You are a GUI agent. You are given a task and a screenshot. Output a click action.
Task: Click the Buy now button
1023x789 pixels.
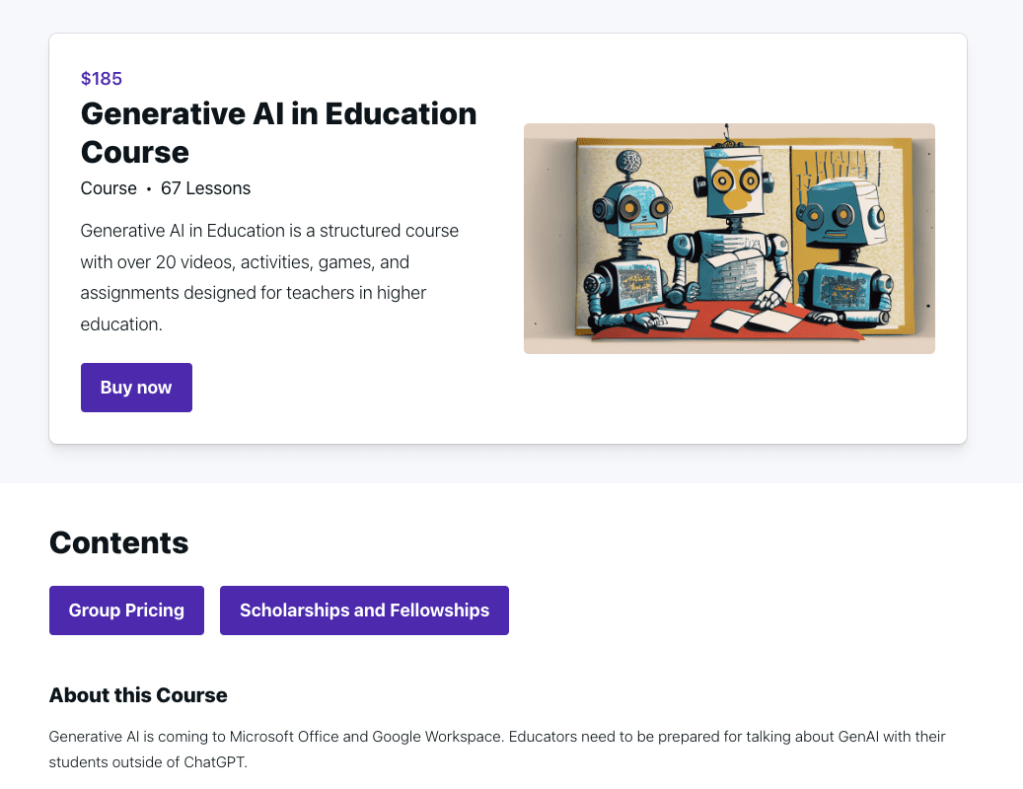[x=136, y=387]
